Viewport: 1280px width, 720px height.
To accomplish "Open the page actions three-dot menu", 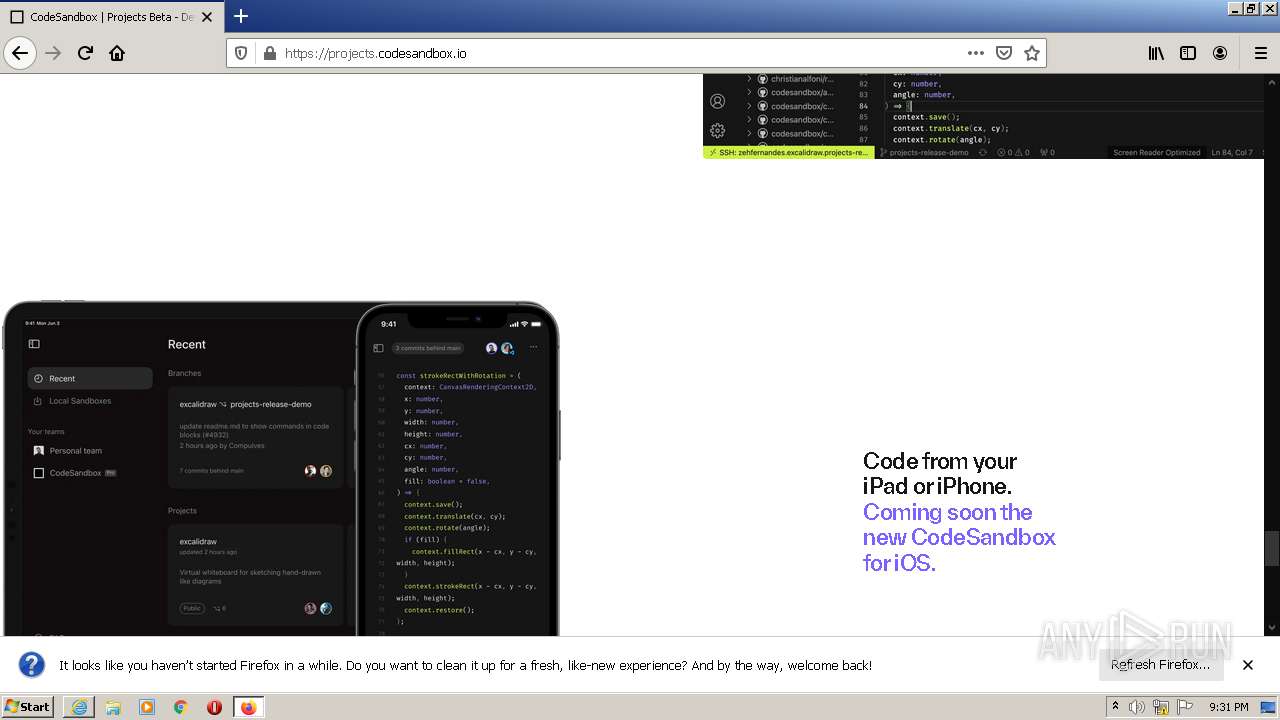I will tap(976, 53).
